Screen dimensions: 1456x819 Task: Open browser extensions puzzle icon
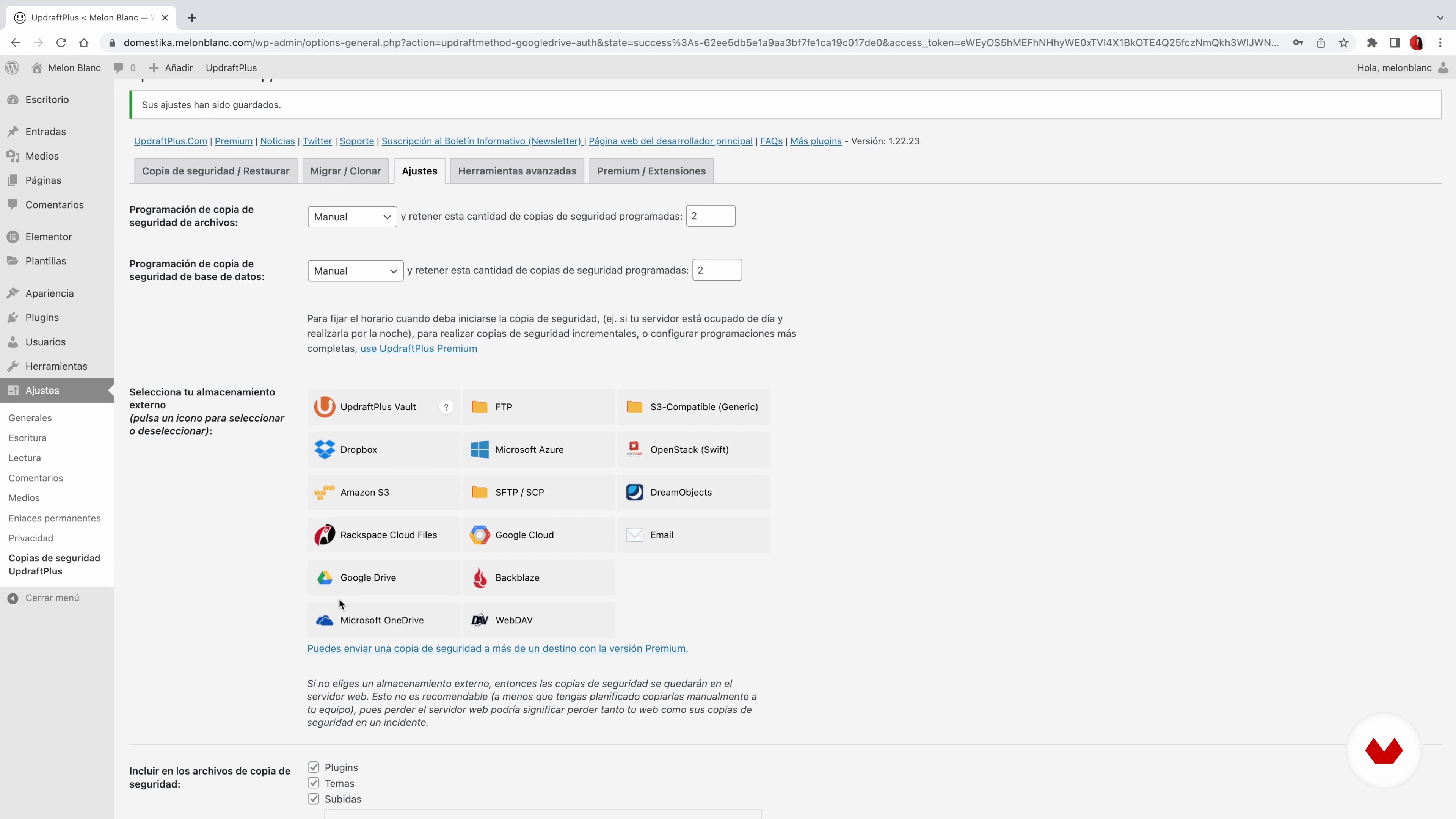click(1372, 43)
